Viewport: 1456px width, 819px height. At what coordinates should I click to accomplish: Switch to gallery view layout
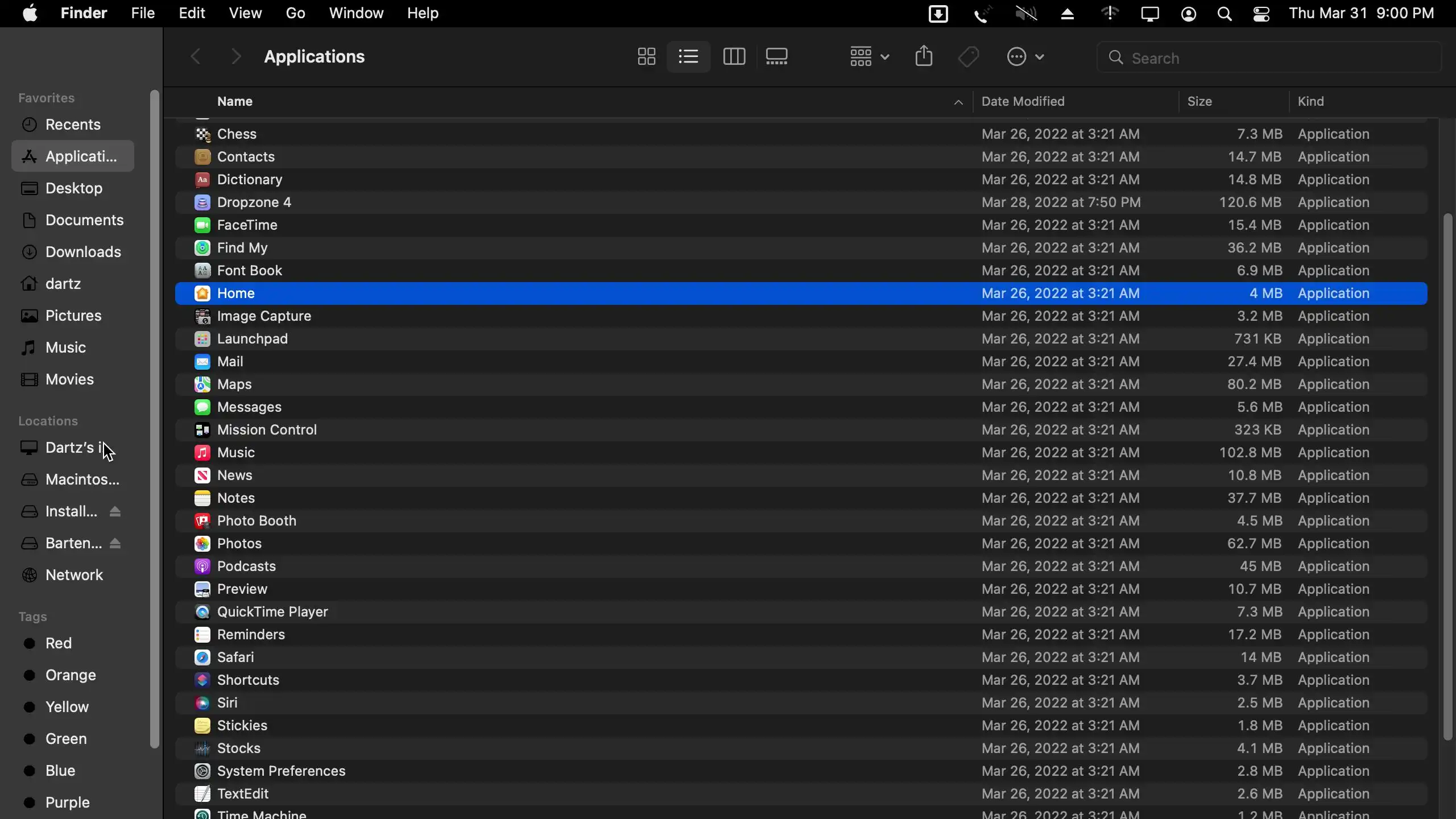click(x=777, y=57)
